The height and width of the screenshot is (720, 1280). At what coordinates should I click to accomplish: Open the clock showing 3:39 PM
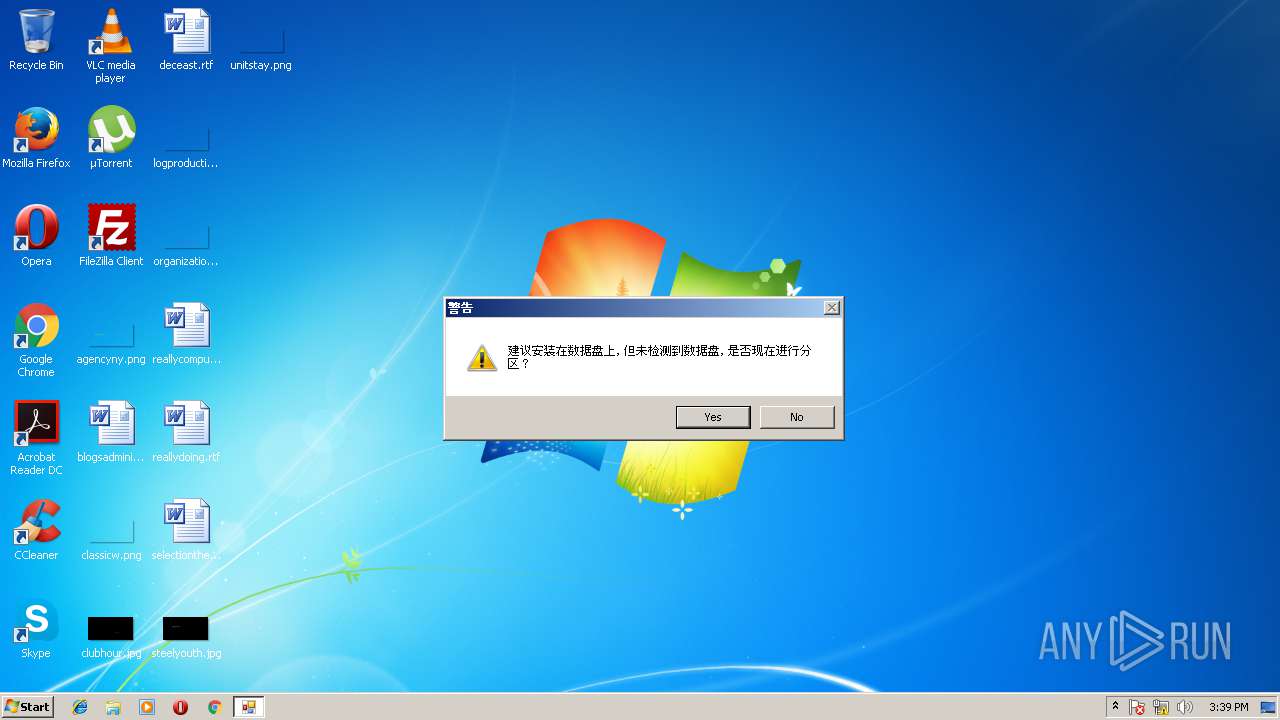click(1228, 707)
